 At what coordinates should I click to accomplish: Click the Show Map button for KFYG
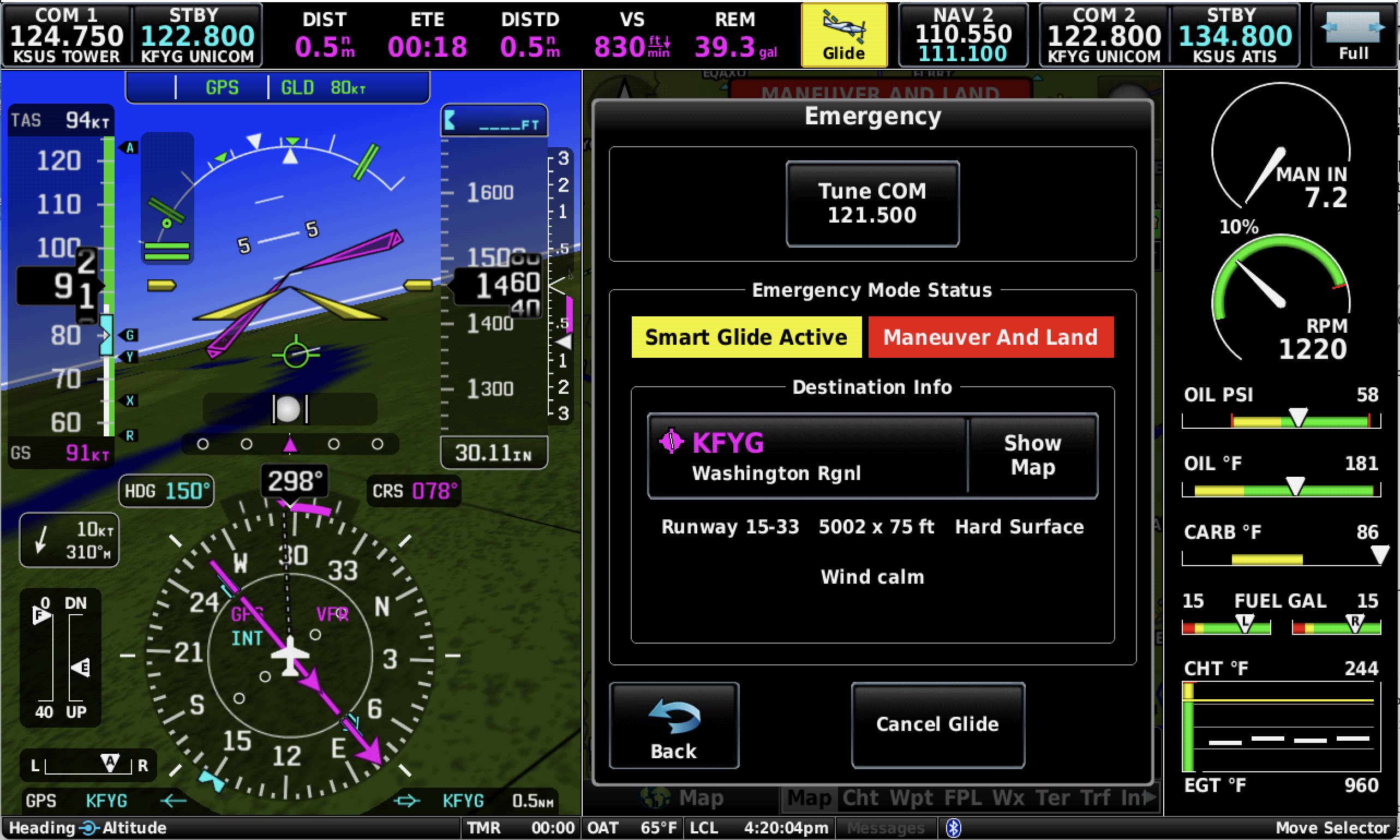1033,455
